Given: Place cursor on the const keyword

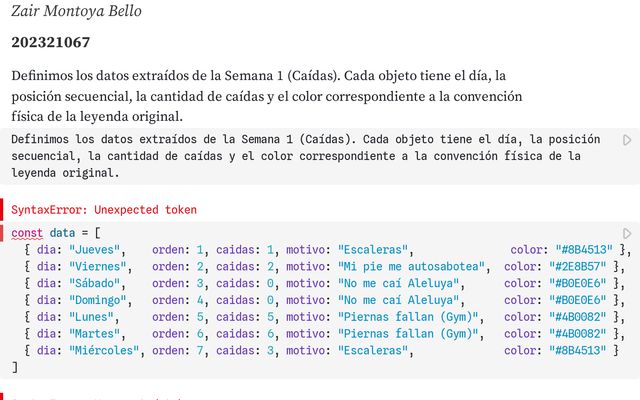Looking at the screenshot, I should coord(27,233).
